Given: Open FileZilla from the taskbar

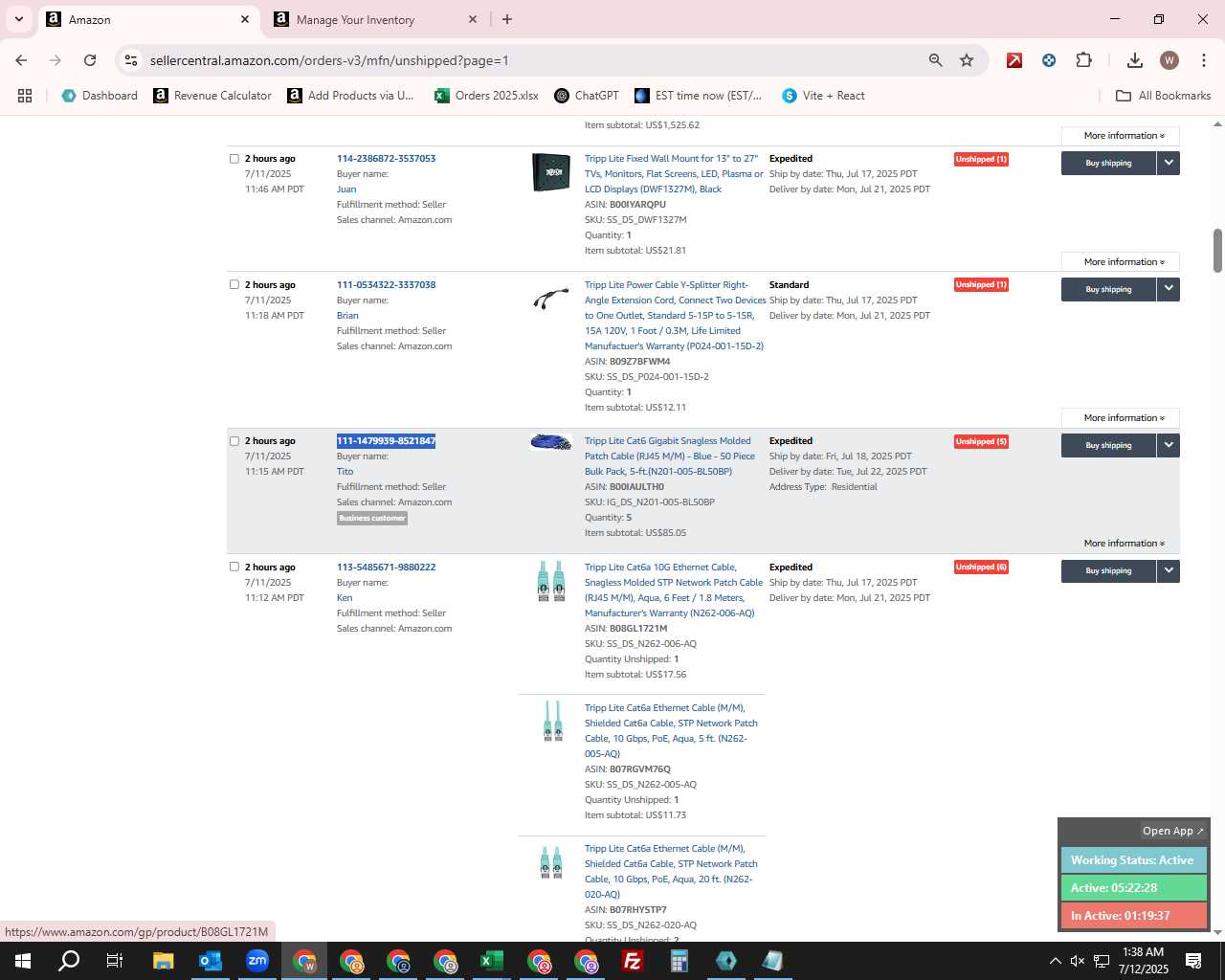Looking at the screenshot, I should coord(633,961).
